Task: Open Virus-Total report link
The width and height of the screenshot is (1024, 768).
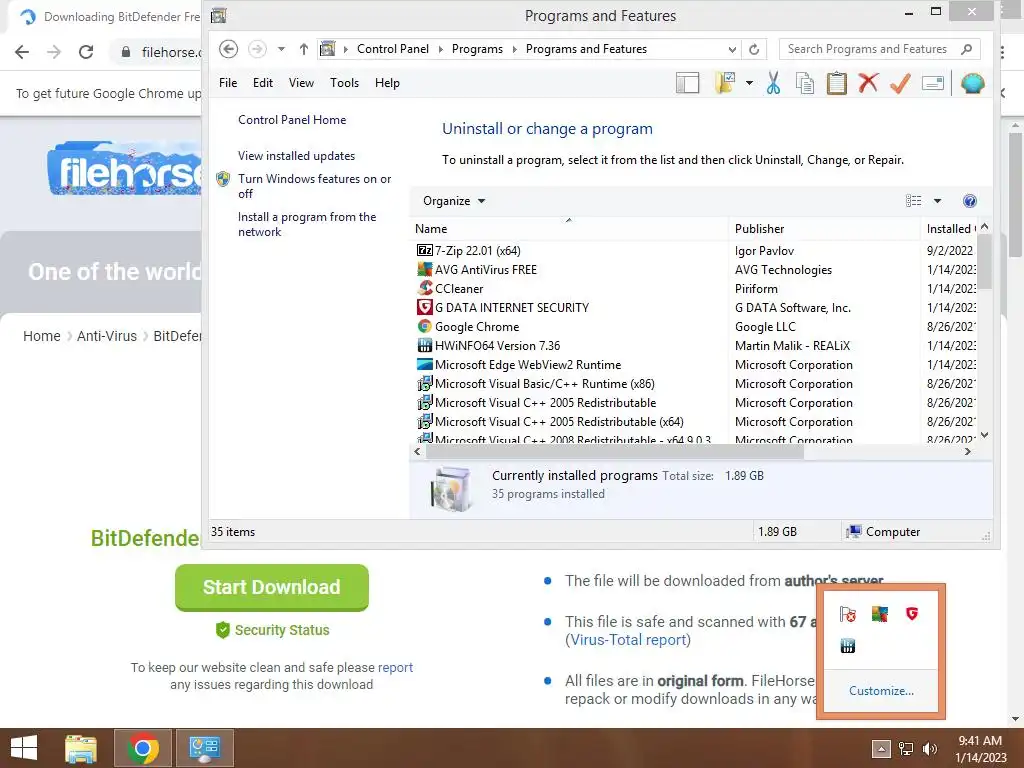Action: coord(628,640)
